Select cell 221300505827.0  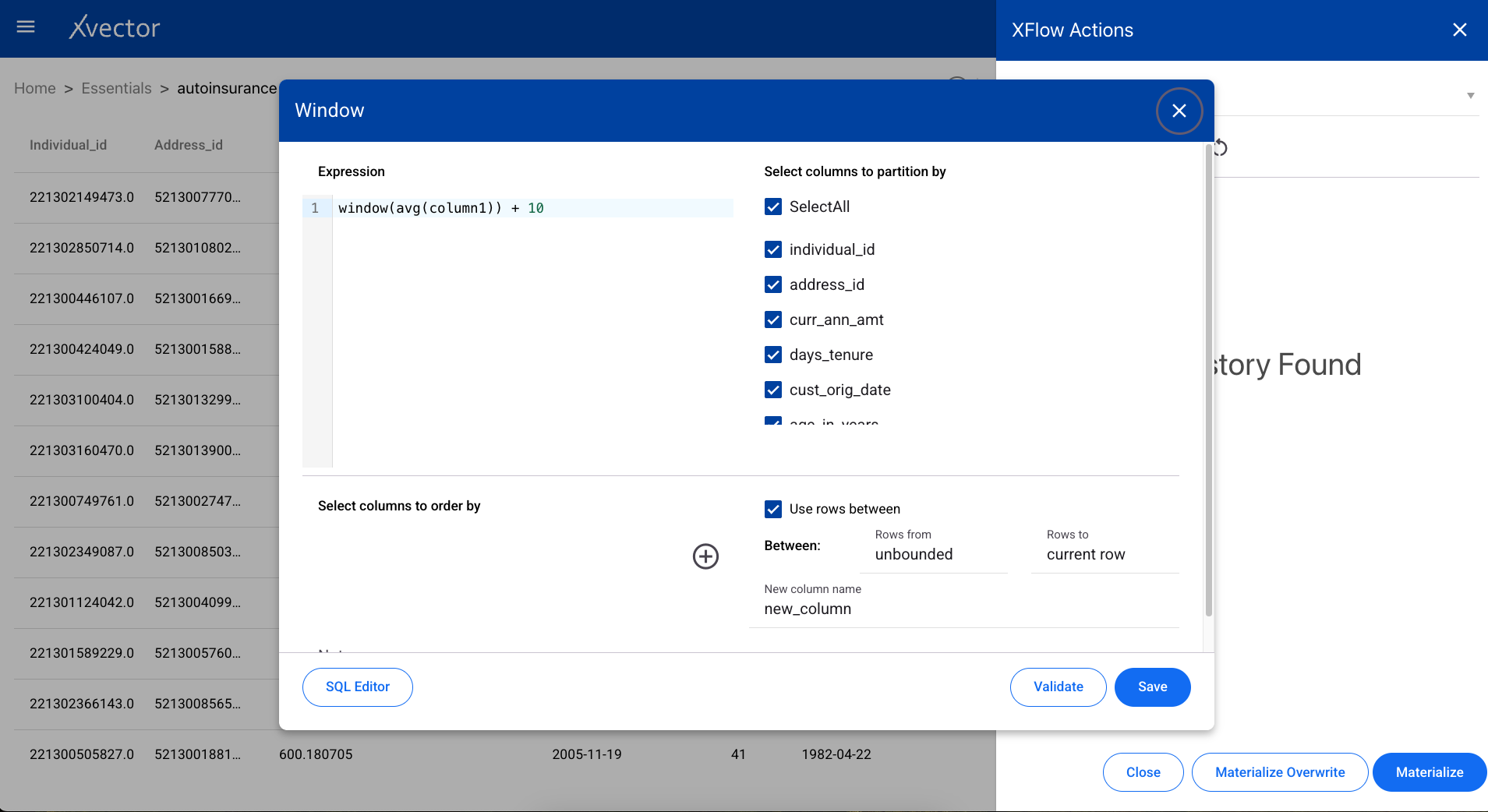click(82, 754)
